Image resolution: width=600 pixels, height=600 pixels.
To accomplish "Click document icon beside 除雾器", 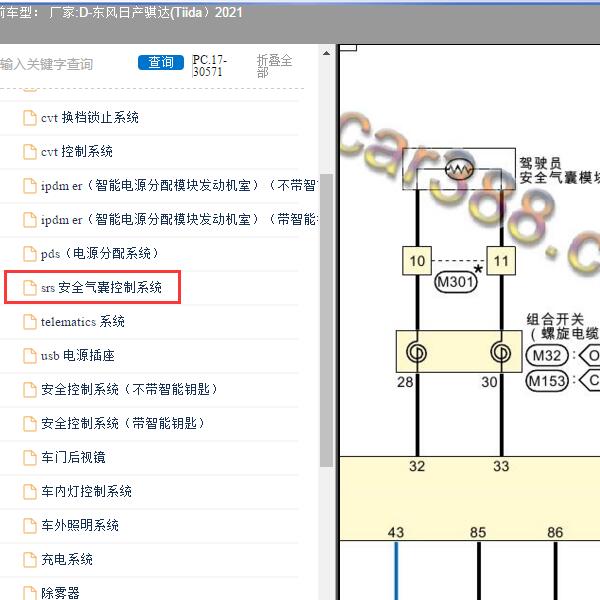I will click(30, 593).
